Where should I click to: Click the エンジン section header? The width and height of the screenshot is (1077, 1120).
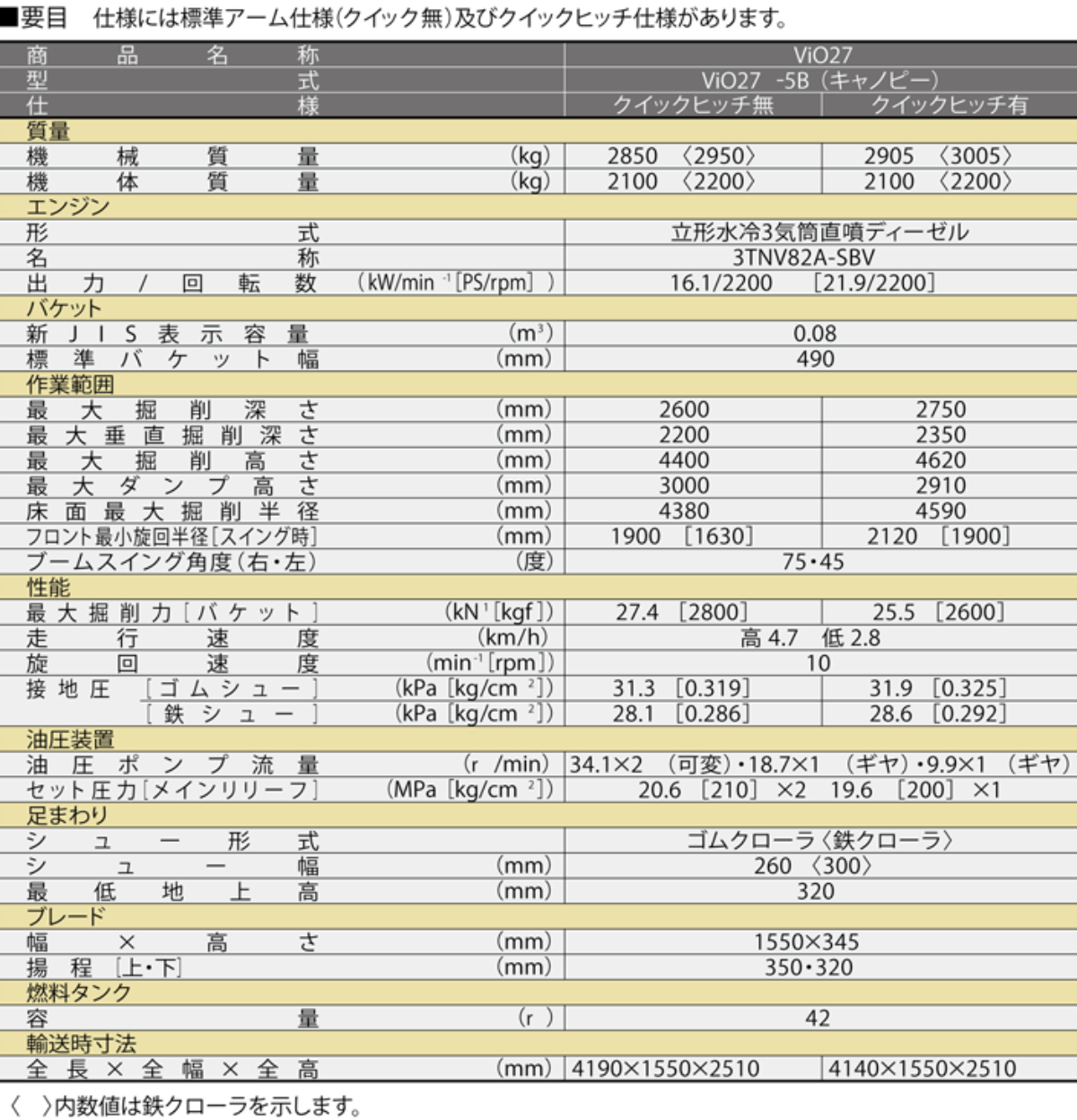point(68,207)
